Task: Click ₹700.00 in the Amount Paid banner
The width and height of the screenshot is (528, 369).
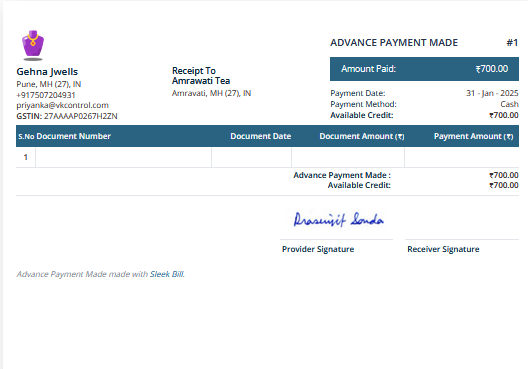Action: (x=492, y=69)
